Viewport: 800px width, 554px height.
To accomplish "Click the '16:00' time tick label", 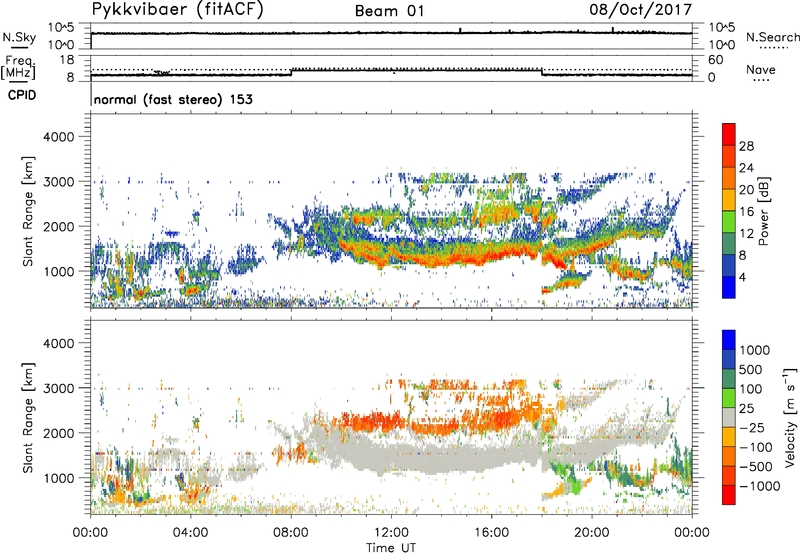I will pyautogui.click(x=492, y=533).
